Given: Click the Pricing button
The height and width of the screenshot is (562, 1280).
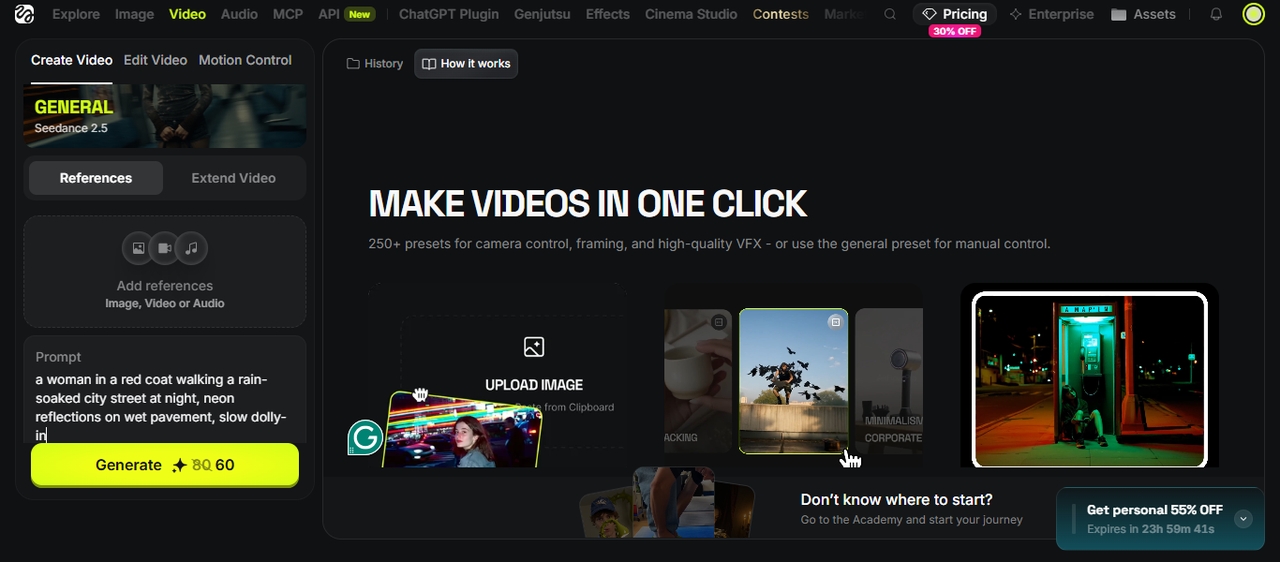Looking at the screenshot, I should pyautogui.click(x=955, y=14).
